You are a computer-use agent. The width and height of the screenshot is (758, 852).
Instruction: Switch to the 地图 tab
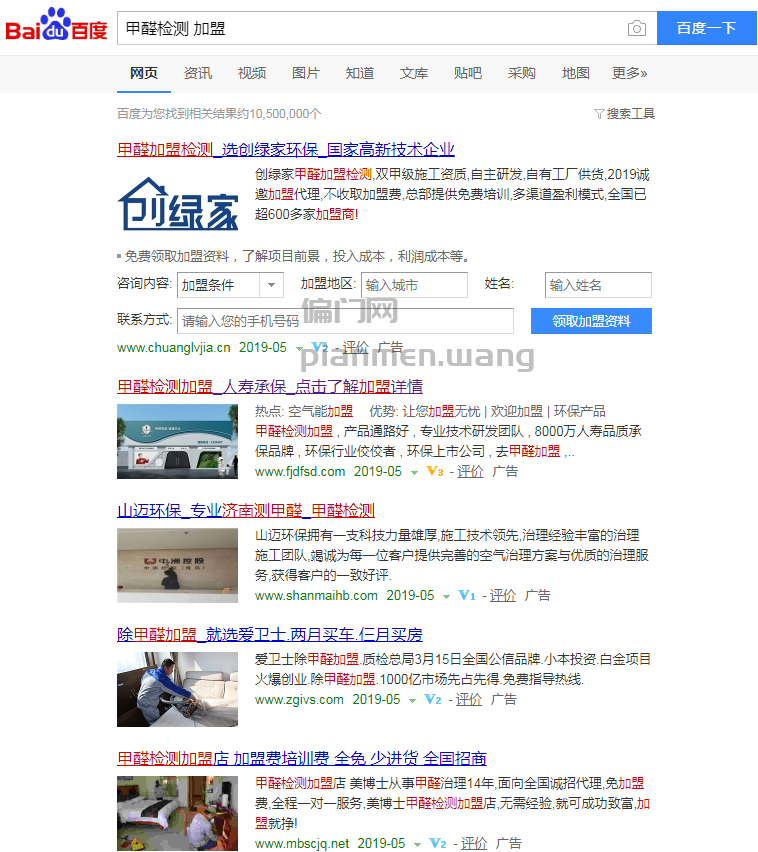tap(575, 73)
